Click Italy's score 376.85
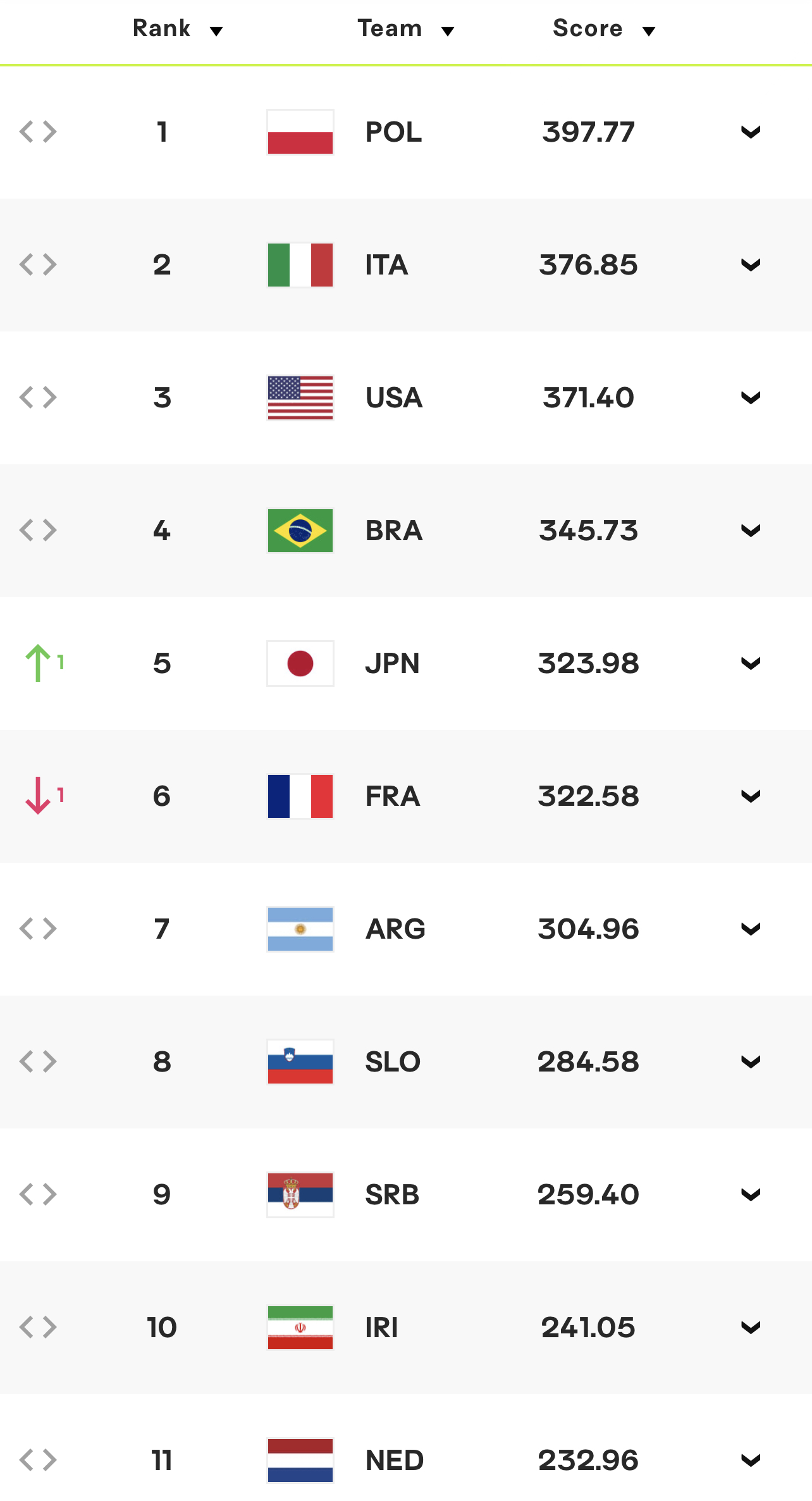 point(588,265)
